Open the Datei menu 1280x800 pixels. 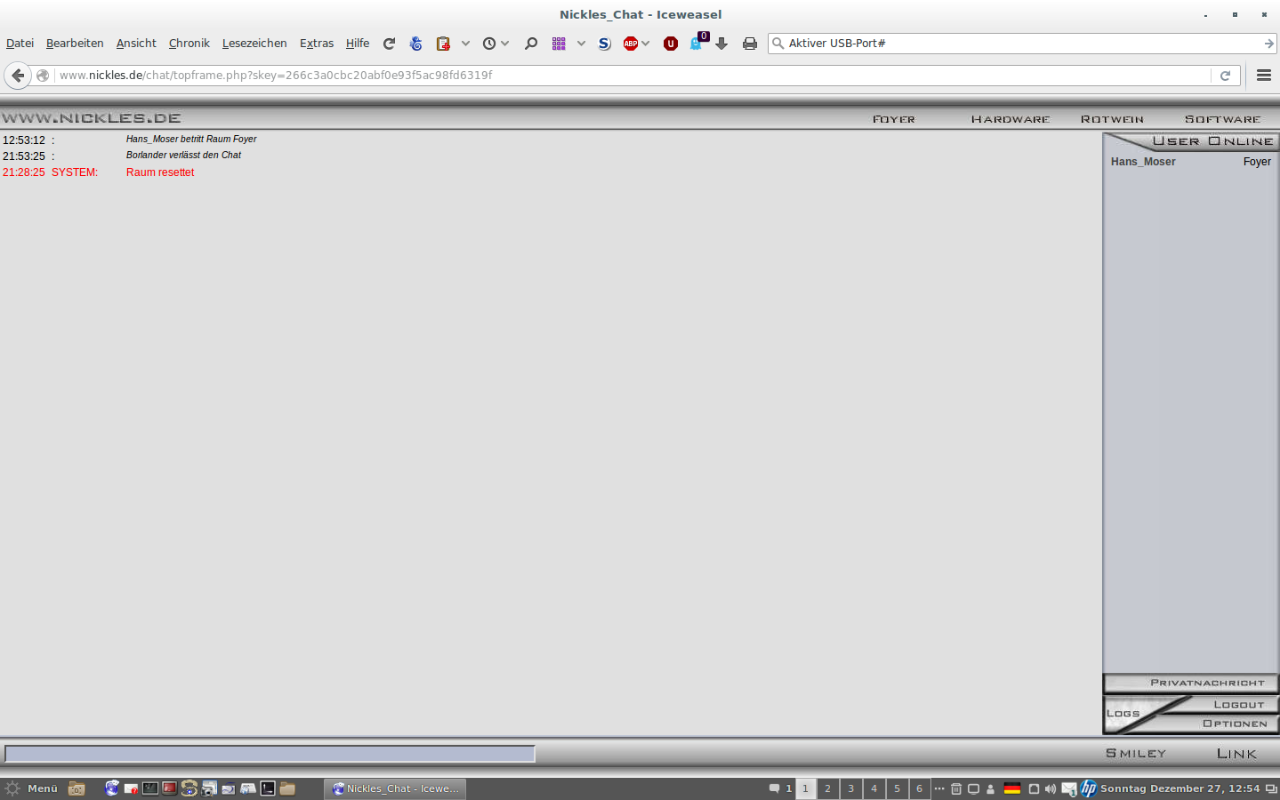(x=20, y=43)
